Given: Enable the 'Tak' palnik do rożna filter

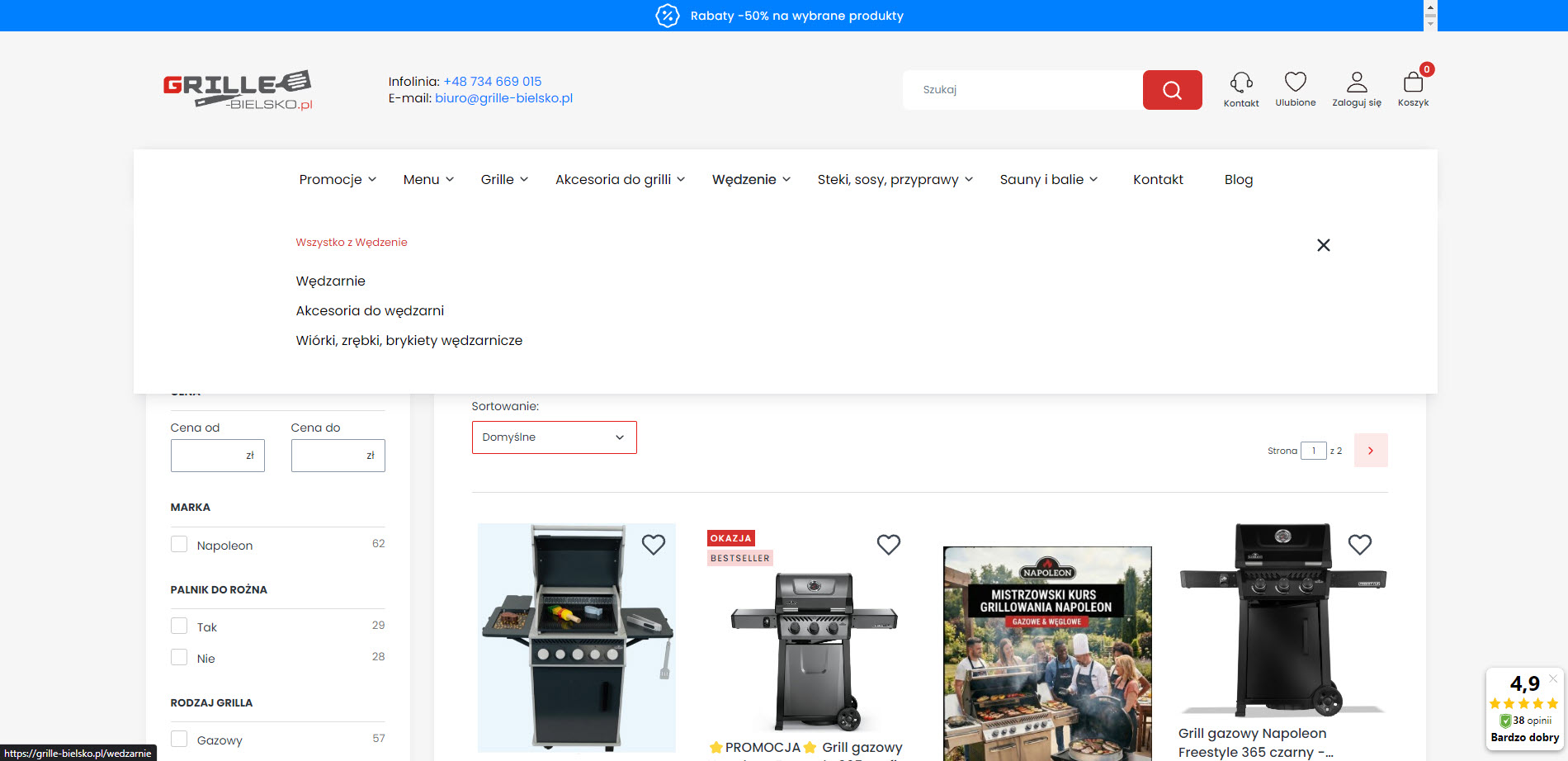Looking at the screenshot, I should click(178, 625).
